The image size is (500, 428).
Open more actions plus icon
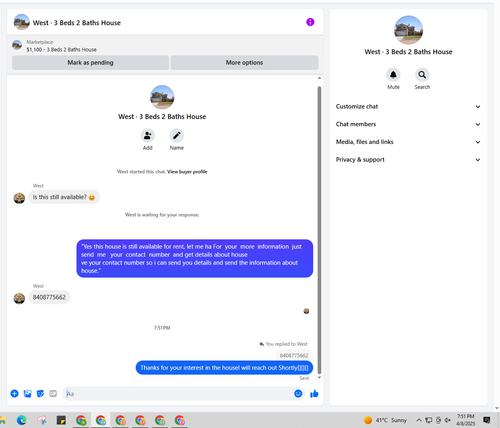click(14, 394)
